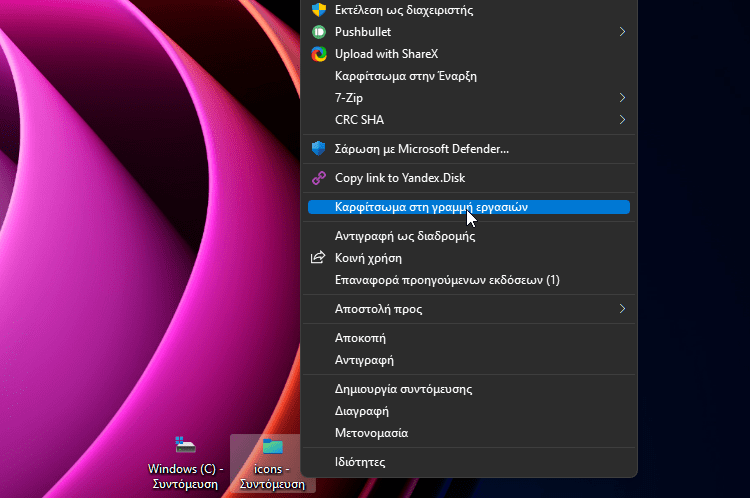Choose Αντιγραφή ως διαδρομής
Image resolution: width=750 pixels, height=498 pixels.
click(469, 236)
